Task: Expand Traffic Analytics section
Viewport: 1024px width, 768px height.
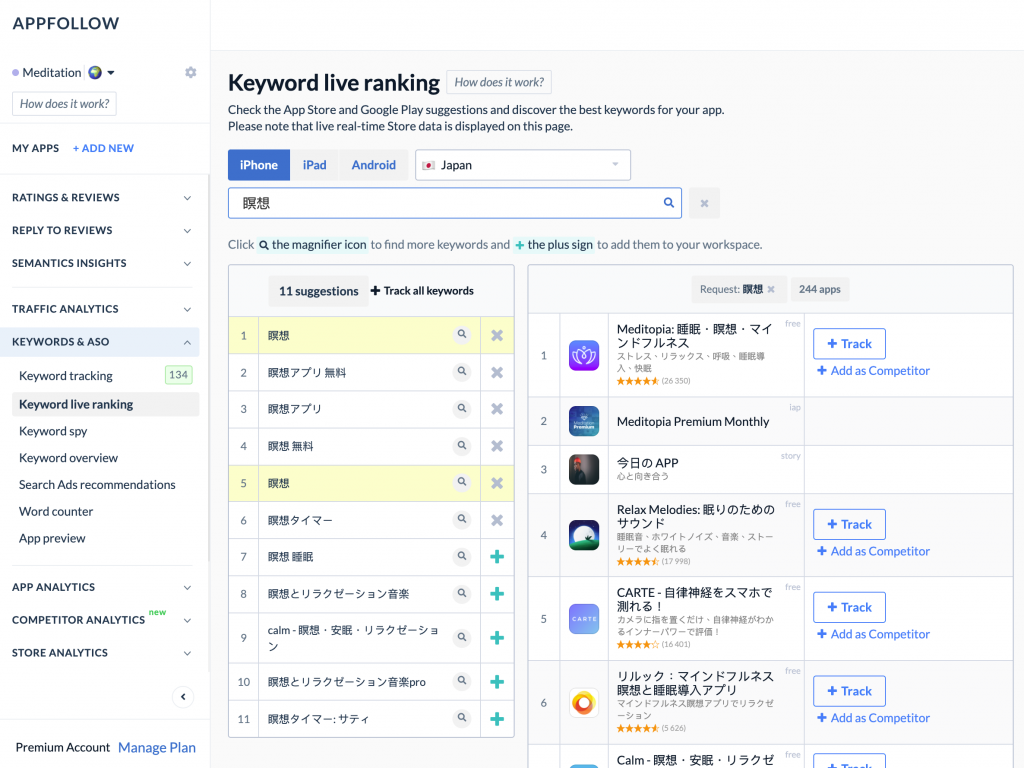Action: click(x=102, y=309)
